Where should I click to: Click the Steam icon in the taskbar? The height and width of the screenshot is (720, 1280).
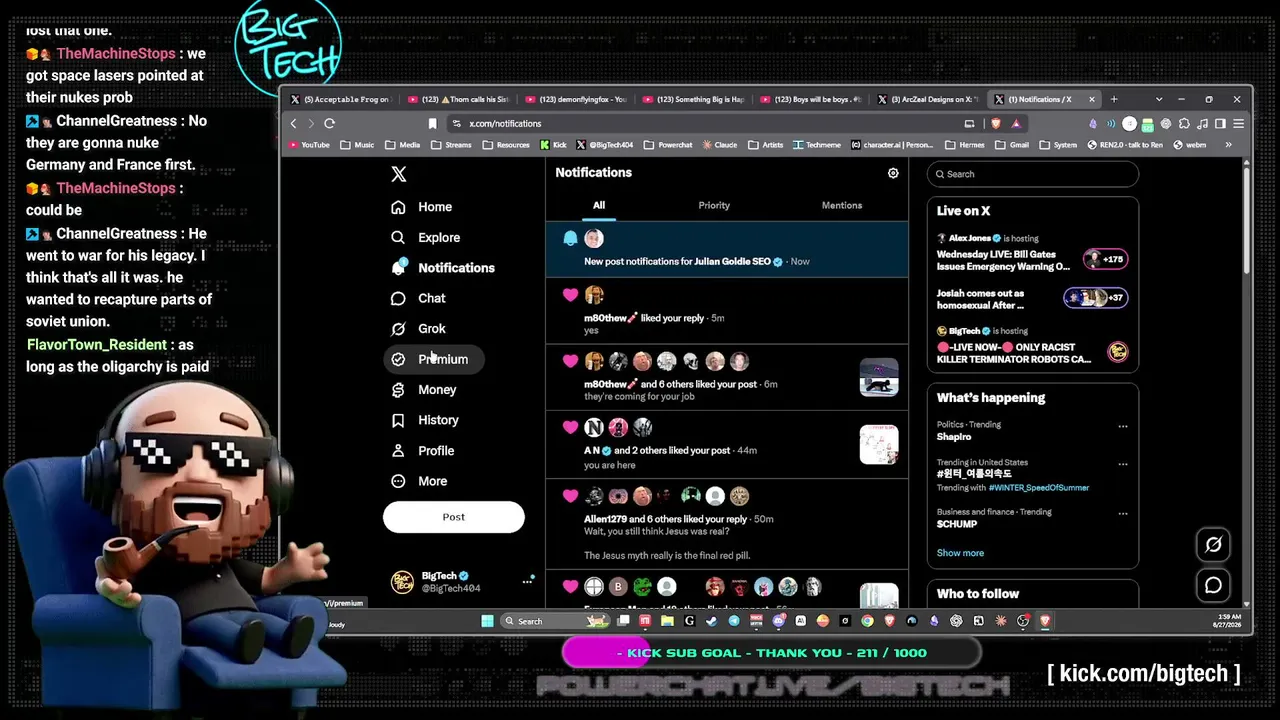(712, 621)
